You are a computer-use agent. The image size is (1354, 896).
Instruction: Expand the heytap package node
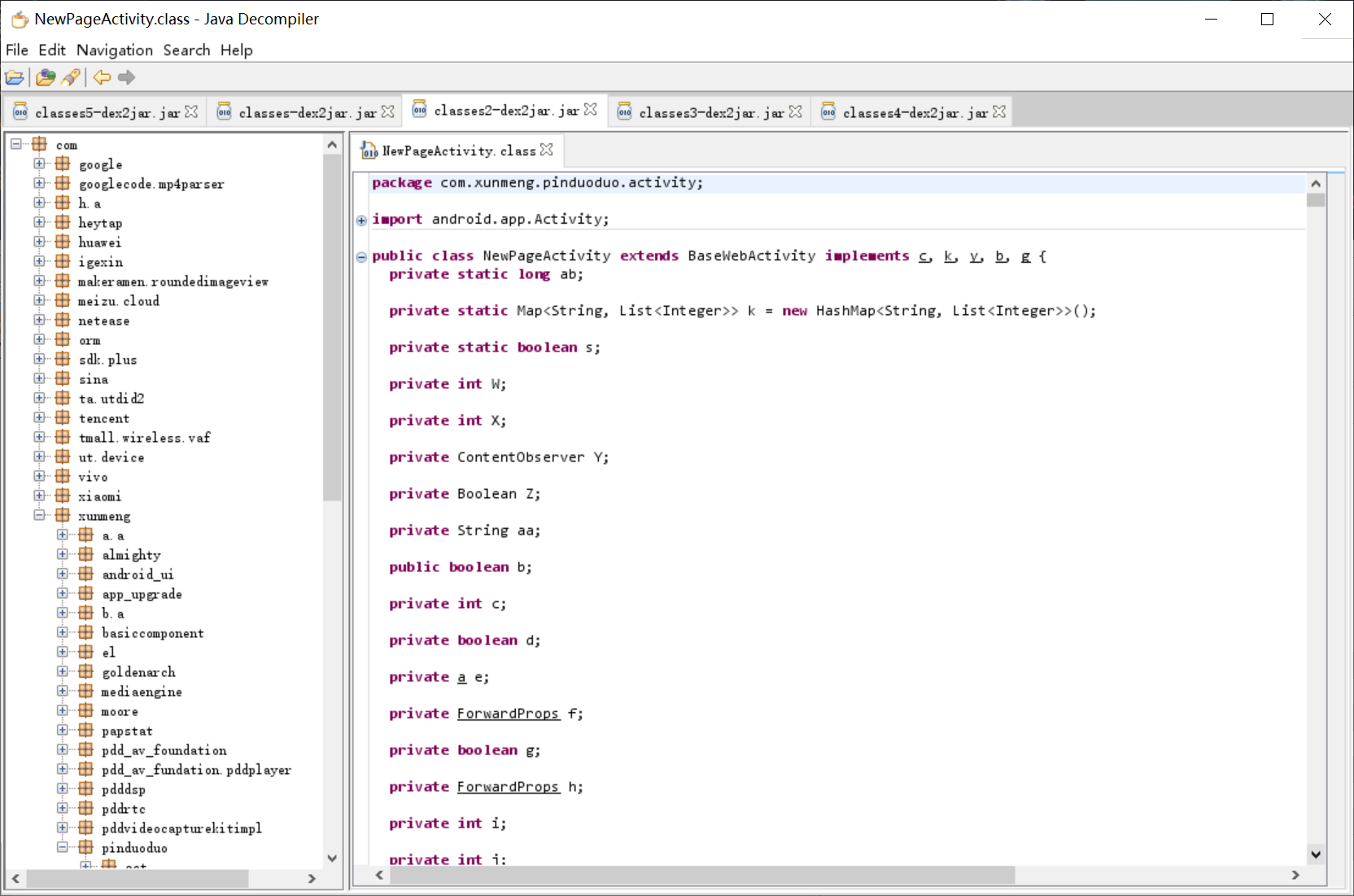coord(39,222)
